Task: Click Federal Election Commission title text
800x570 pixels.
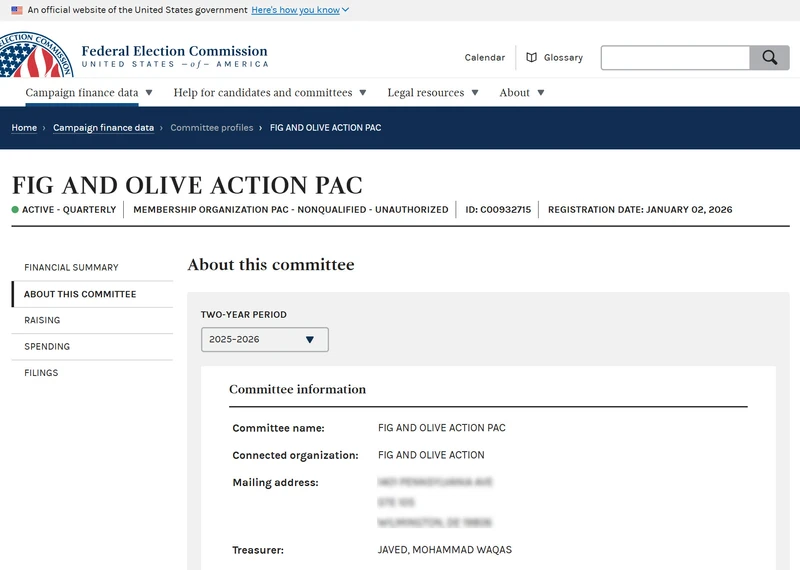Action: tap(174, 51)
